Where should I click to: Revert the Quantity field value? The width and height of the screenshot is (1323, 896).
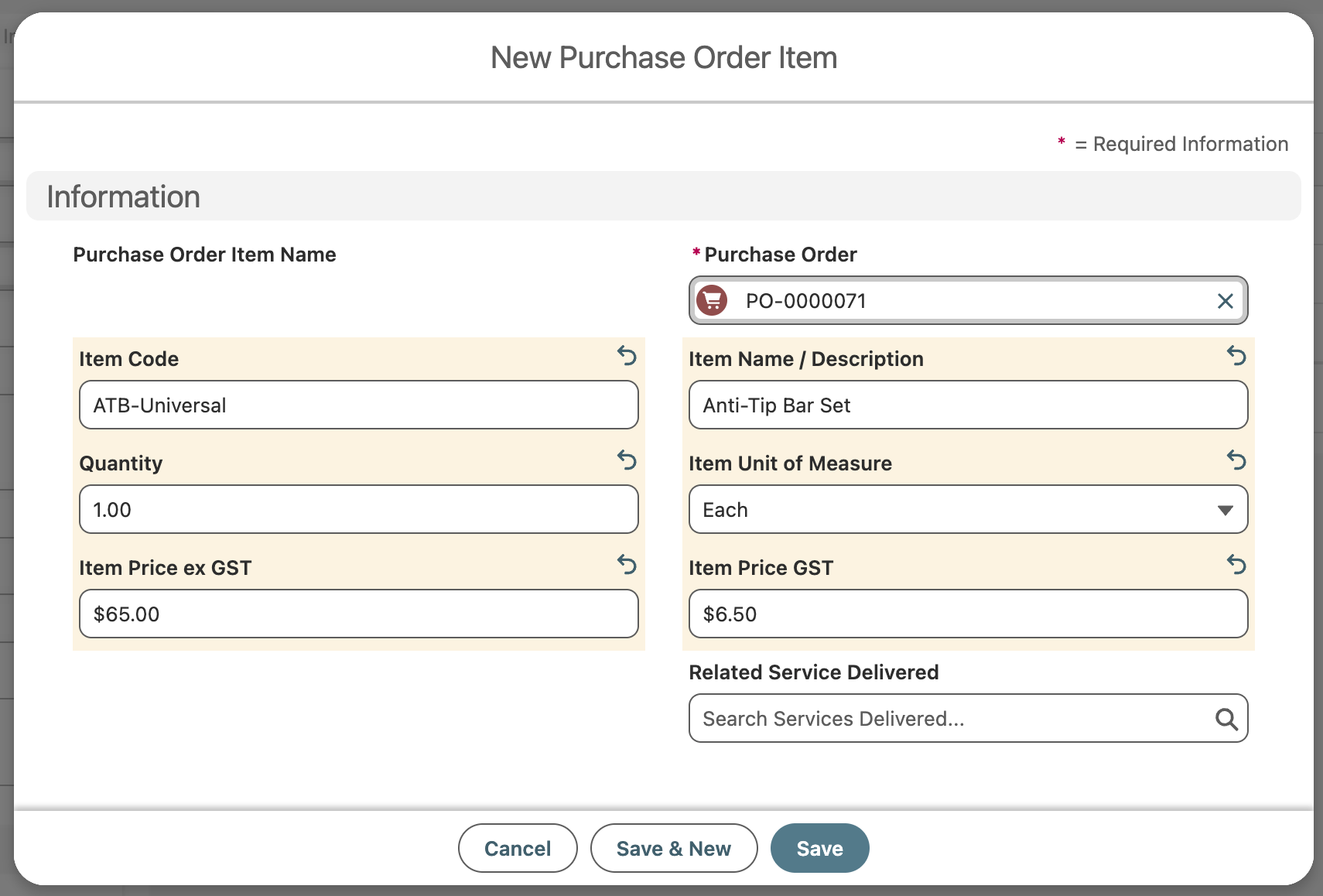[x=627, y=460]
